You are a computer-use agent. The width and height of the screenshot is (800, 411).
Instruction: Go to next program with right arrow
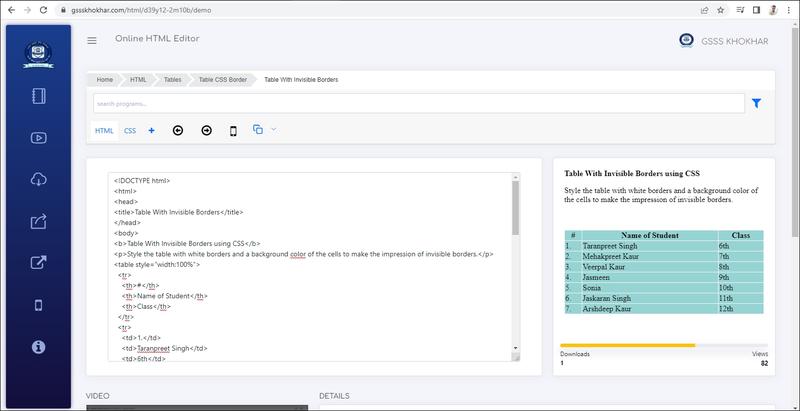(x=206, y=130)
